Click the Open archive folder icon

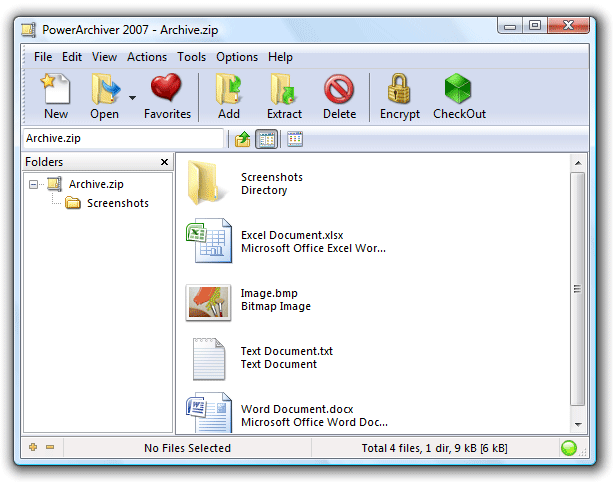click(105, 89)
